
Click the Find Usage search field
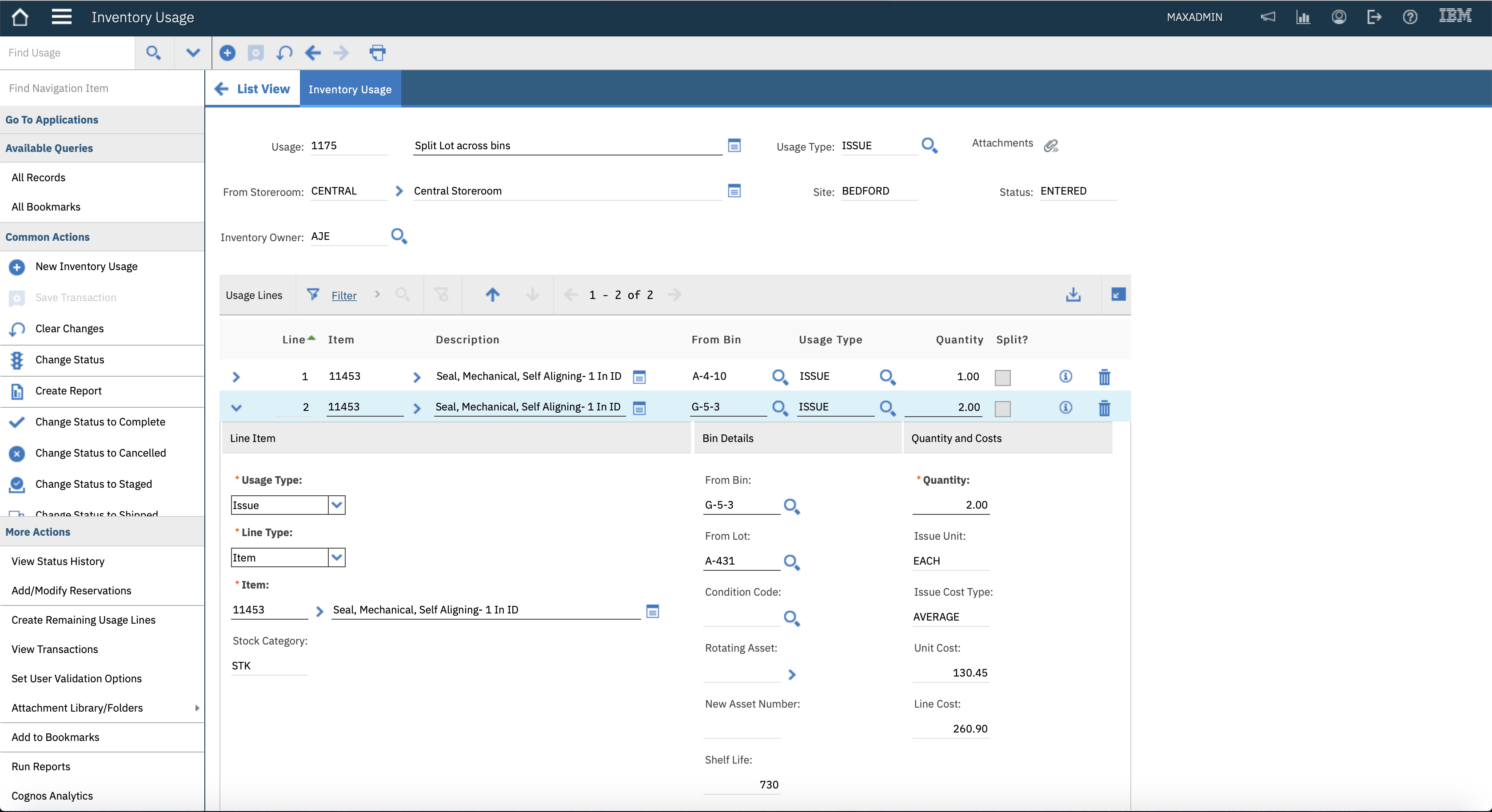(68, 53)
